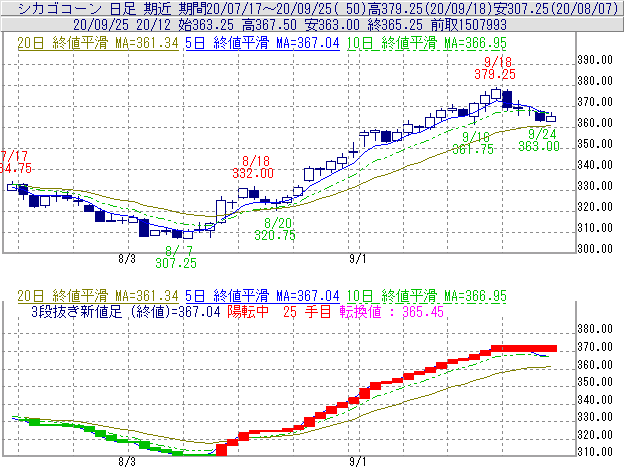
Task: Click the 390.00 axis label on candlestick chart
Action: [595, 60]
